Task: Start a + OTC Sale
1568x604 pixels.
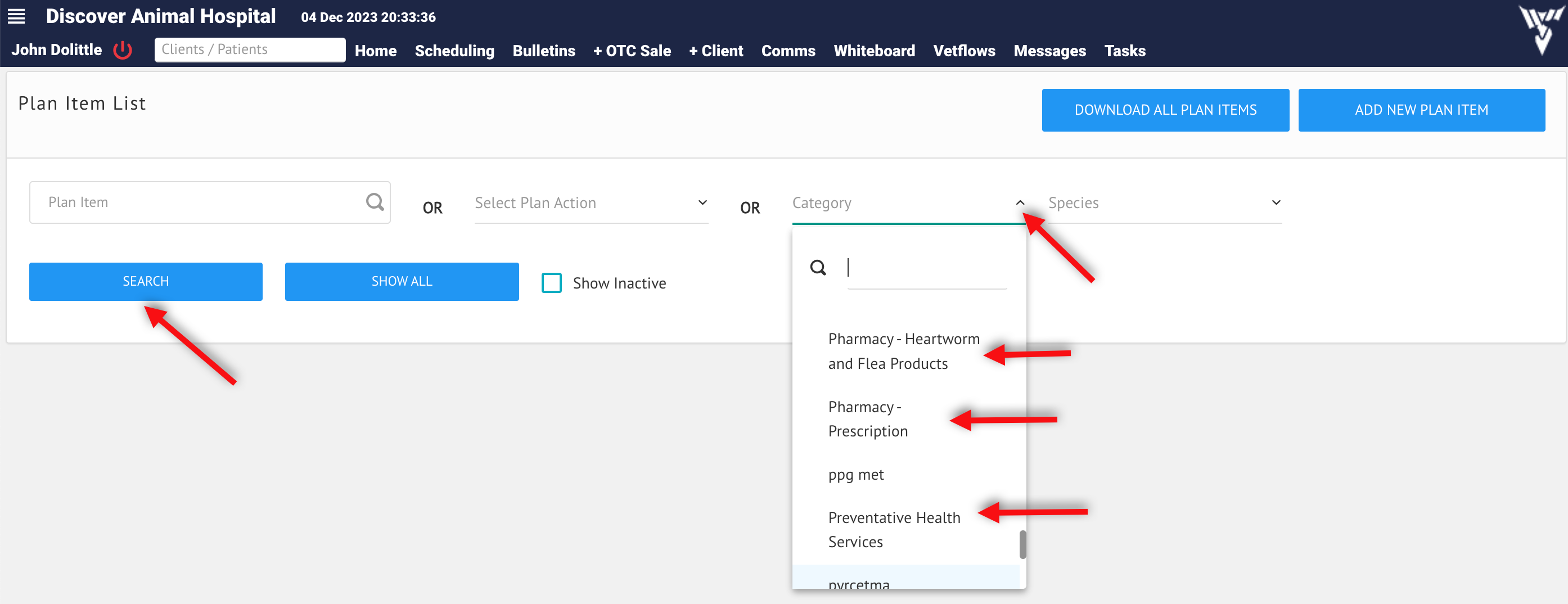Action: (x=632, y=51)
